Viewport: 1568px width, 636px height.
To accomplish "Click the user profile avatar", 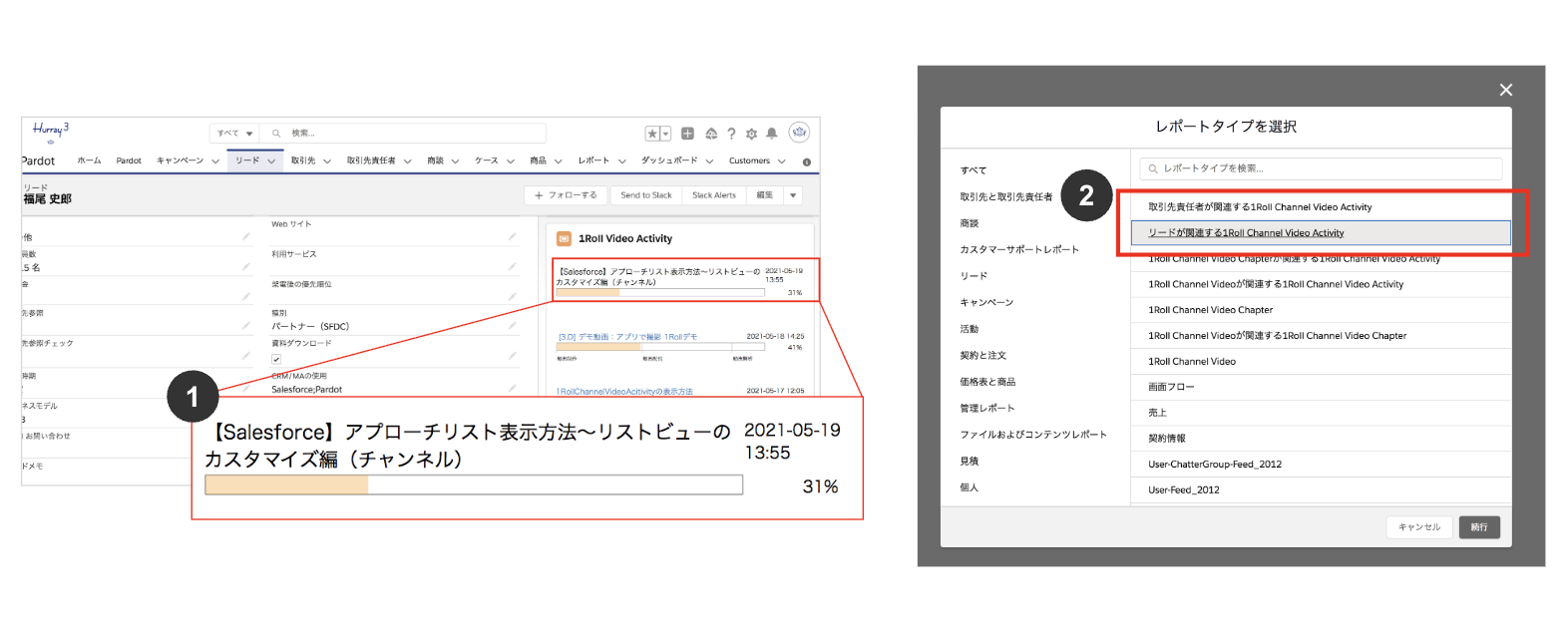I will pyautogui.click(x=799, y=133).
